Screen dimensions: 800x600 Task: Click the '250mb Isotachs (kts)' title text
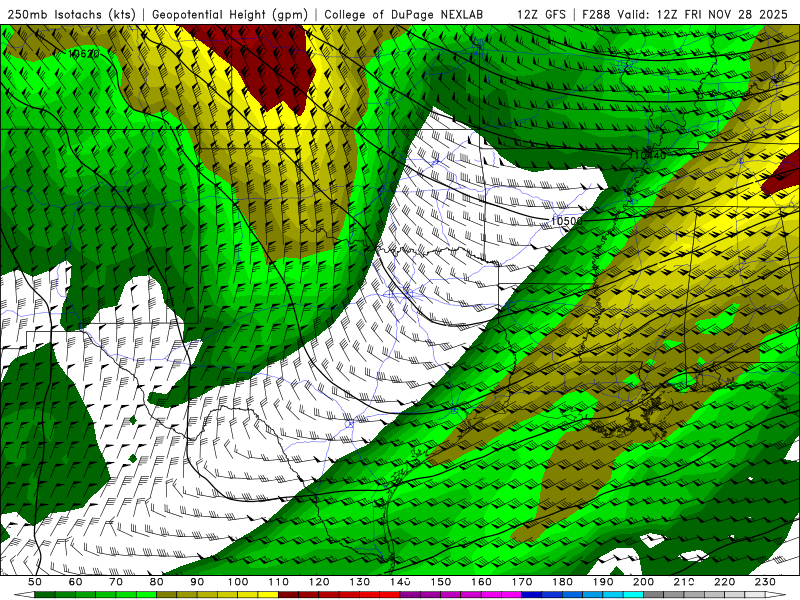[71, 14]
